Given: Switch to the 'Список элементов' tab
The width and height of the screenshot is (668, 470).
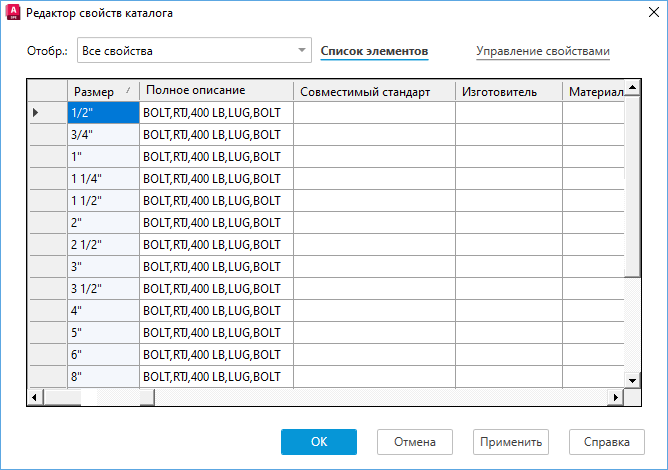Looking at the screenshot, I should (x=374, y=50).
